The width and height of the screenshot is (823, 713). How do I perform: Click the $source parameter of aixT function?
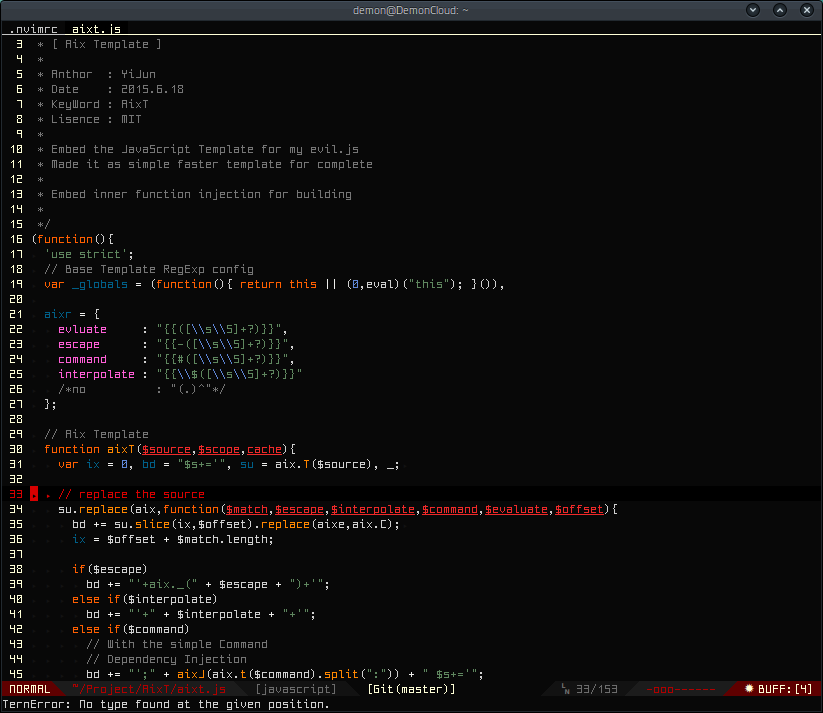(x=166, y=449)
